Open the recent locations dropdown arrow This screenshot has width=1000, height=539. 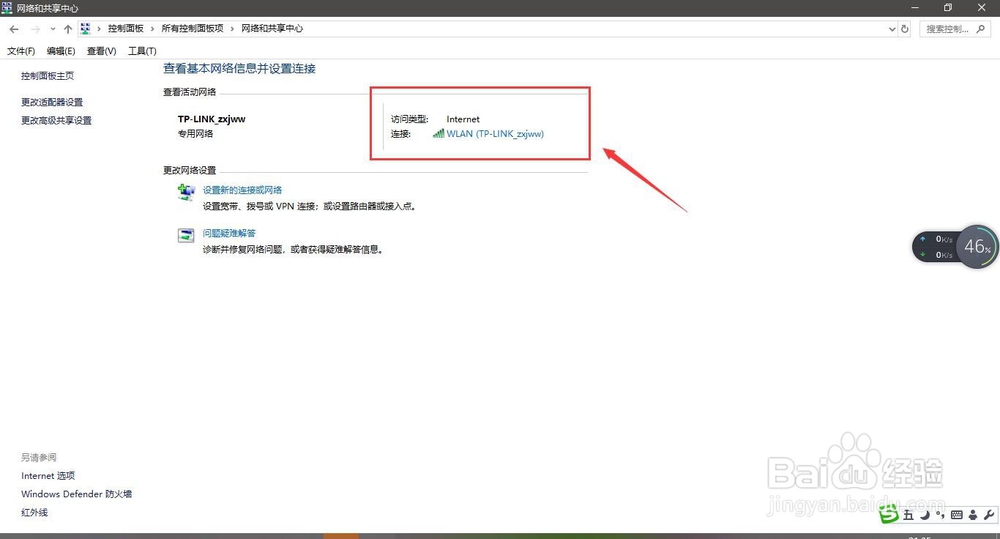(x=52, y=29)
